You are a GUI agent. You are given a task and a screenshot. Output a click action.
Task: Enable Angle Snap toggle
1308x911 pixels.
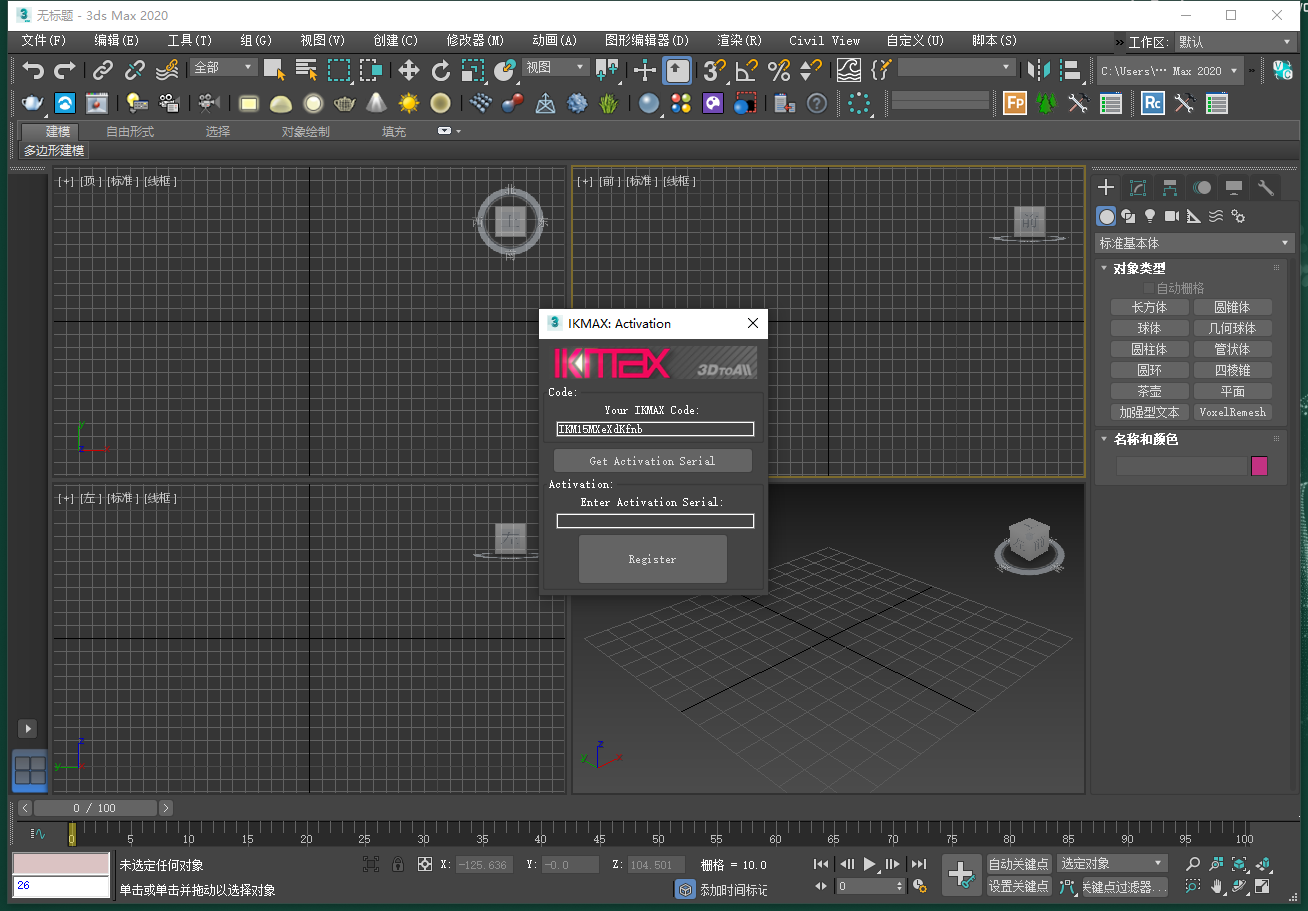click(745, 70)
